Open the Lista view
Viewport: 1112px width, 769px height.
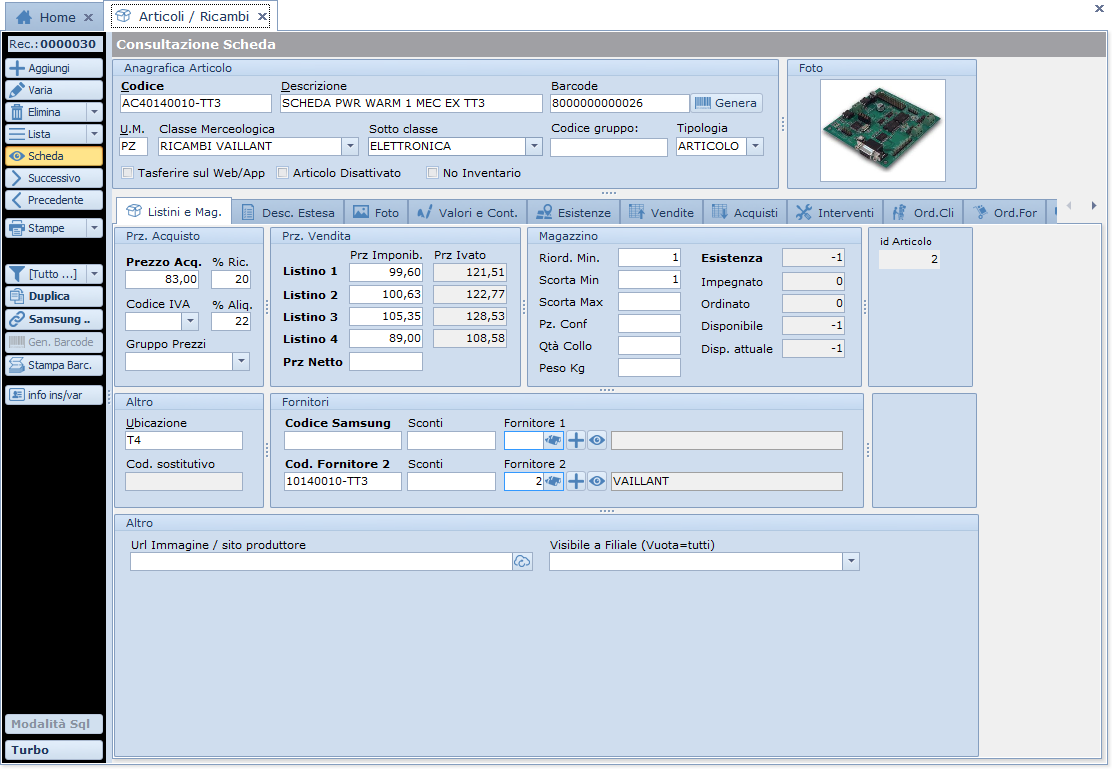point(45,134)
